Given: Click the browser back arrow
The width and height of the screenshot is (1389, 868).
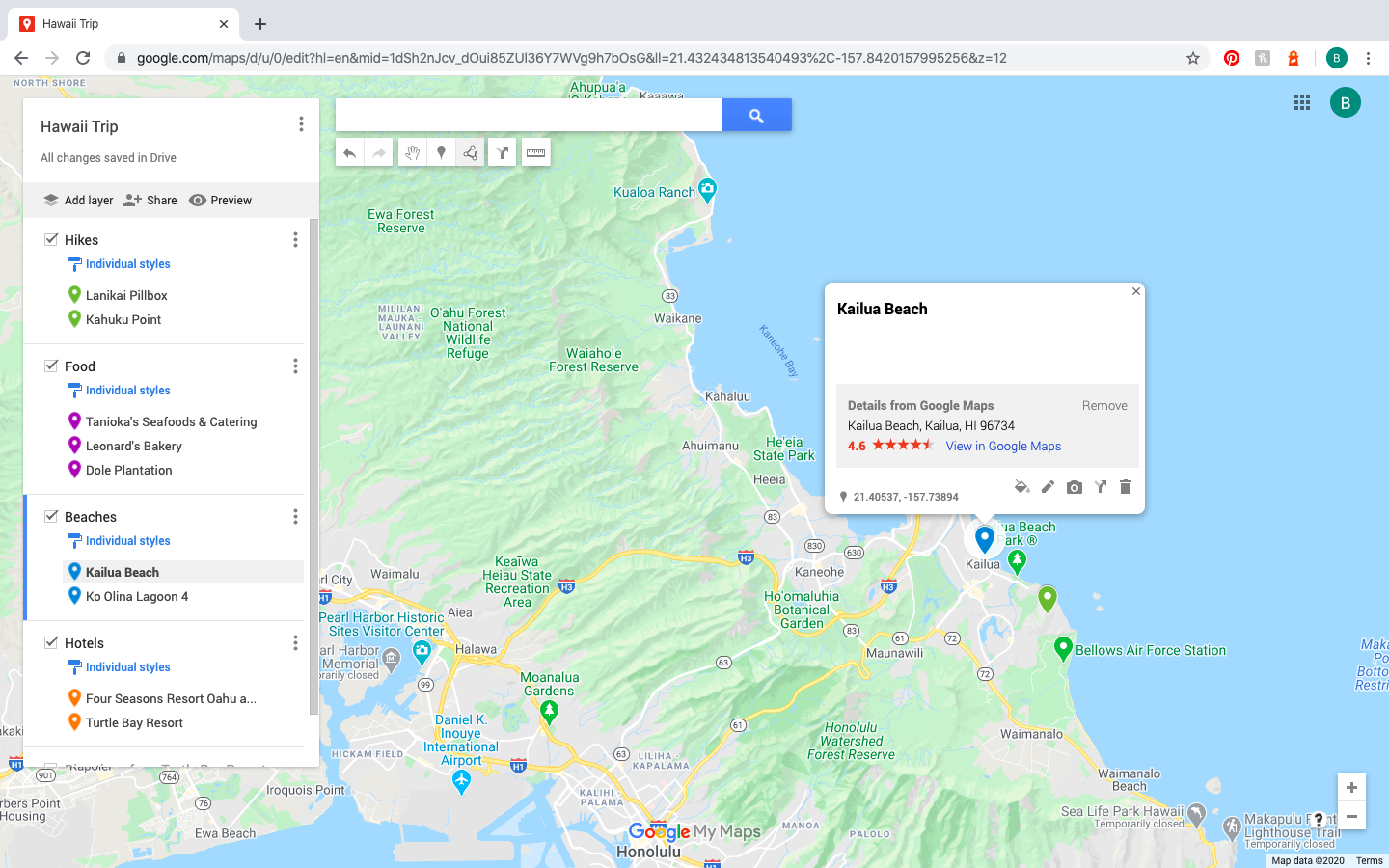Looking at the screenshot, I should tap(21, 58).
